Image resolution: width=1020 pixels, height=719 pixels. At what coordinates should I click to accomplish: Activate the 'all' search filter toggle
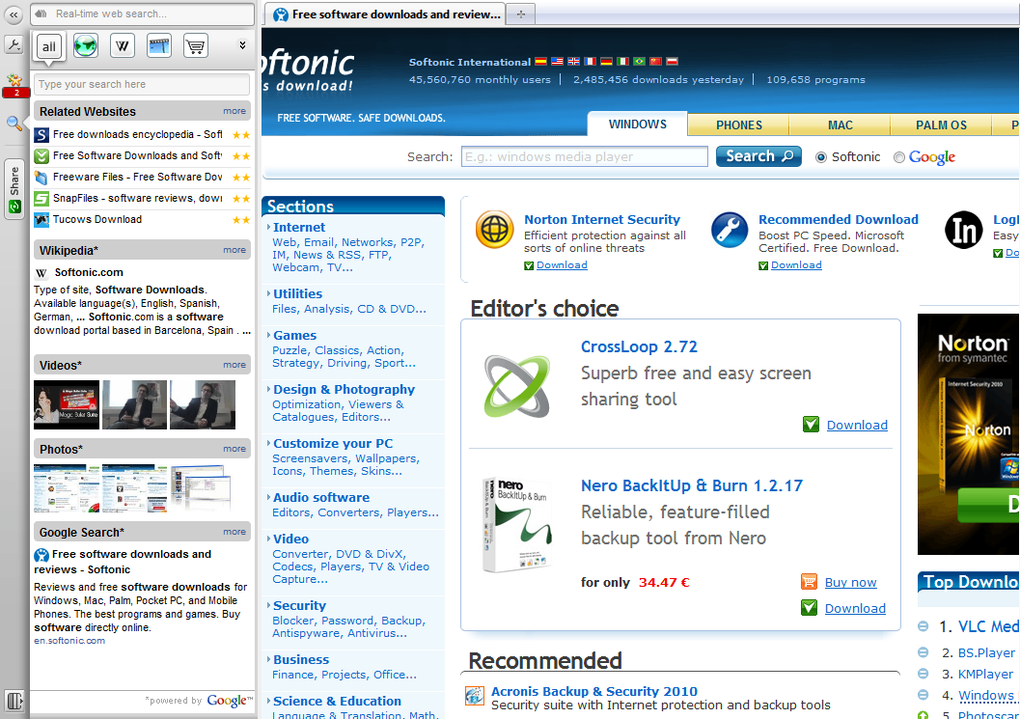(x=49, y=47)
